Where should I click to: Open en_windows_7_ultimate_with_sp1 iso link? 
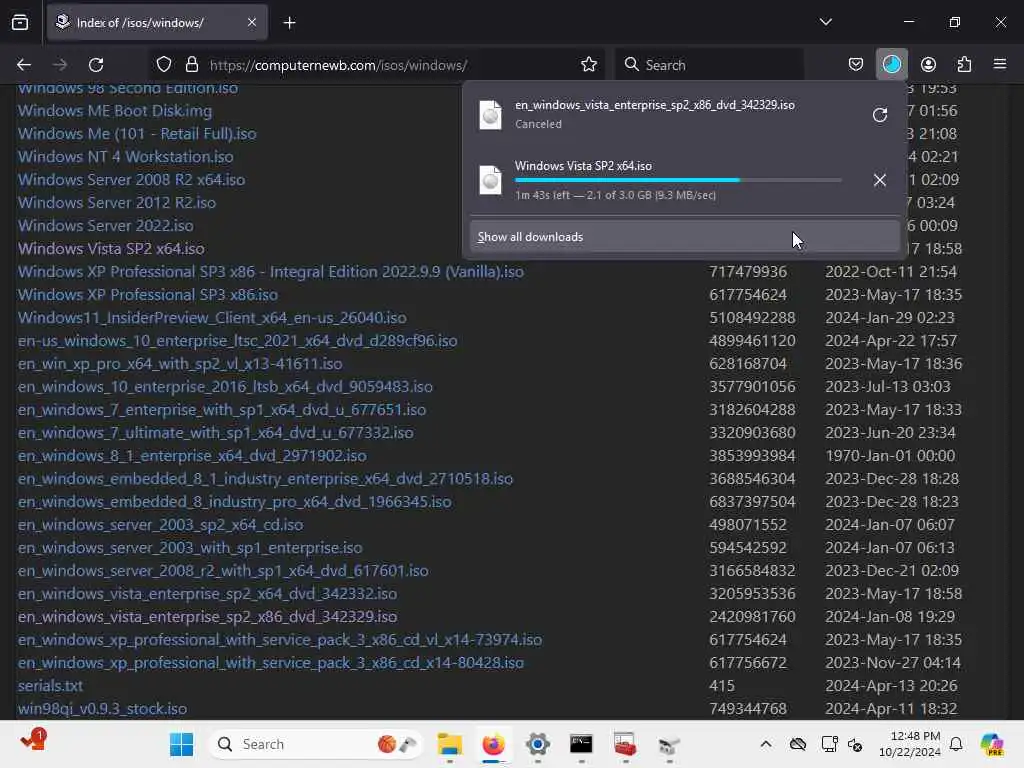[x=216, y=433]
